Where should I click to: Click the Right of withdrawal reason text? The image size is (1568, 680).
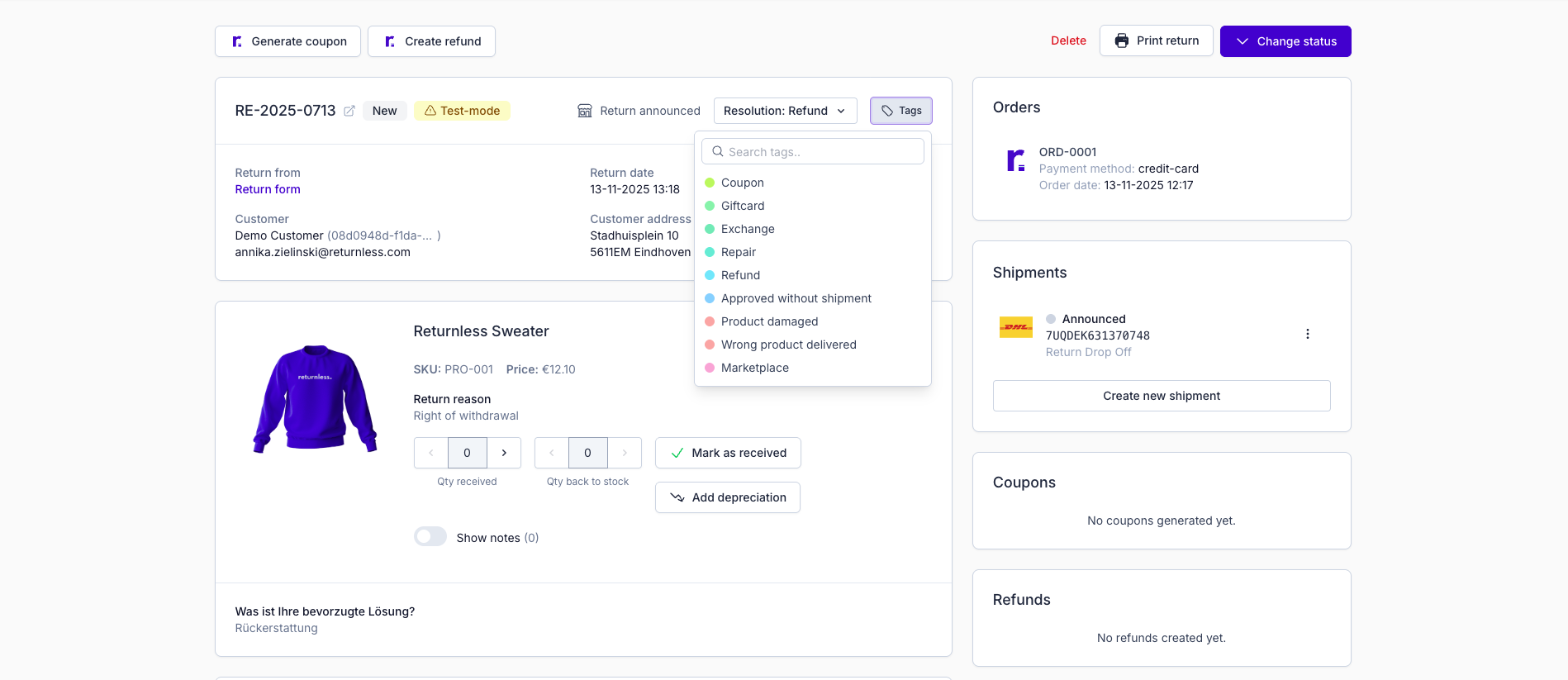coord(466,416)
